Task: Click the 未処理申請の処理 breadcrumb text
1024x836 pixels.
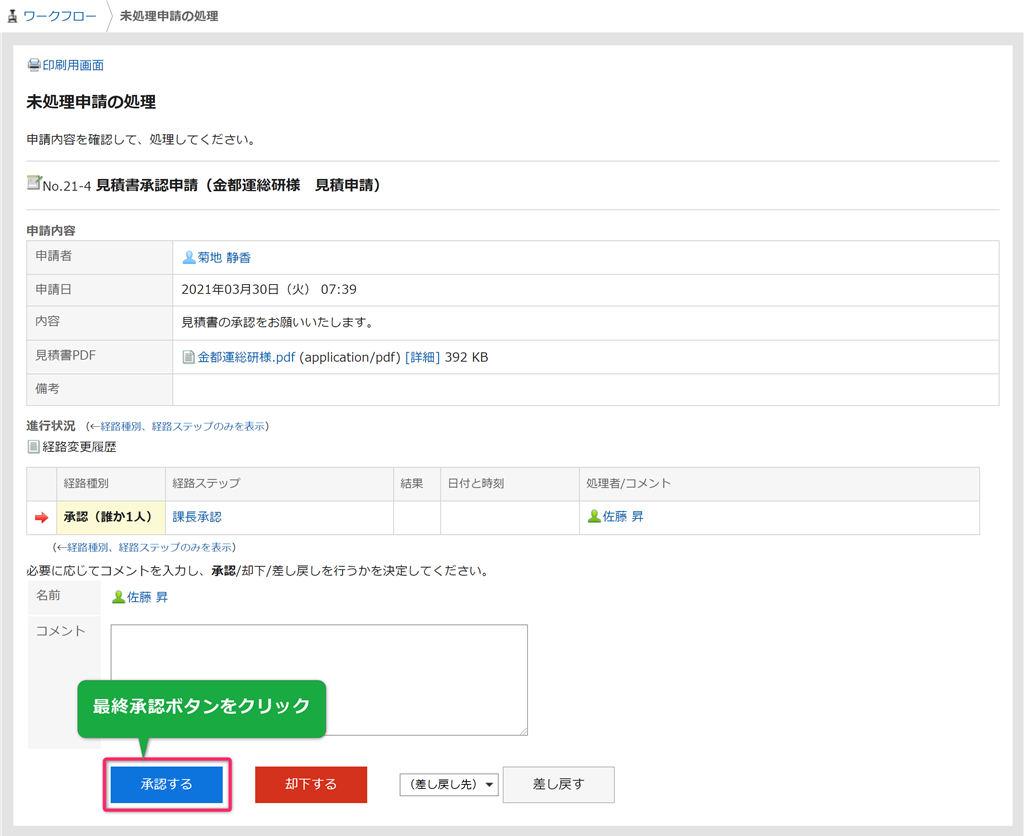Action: [168, 16]
